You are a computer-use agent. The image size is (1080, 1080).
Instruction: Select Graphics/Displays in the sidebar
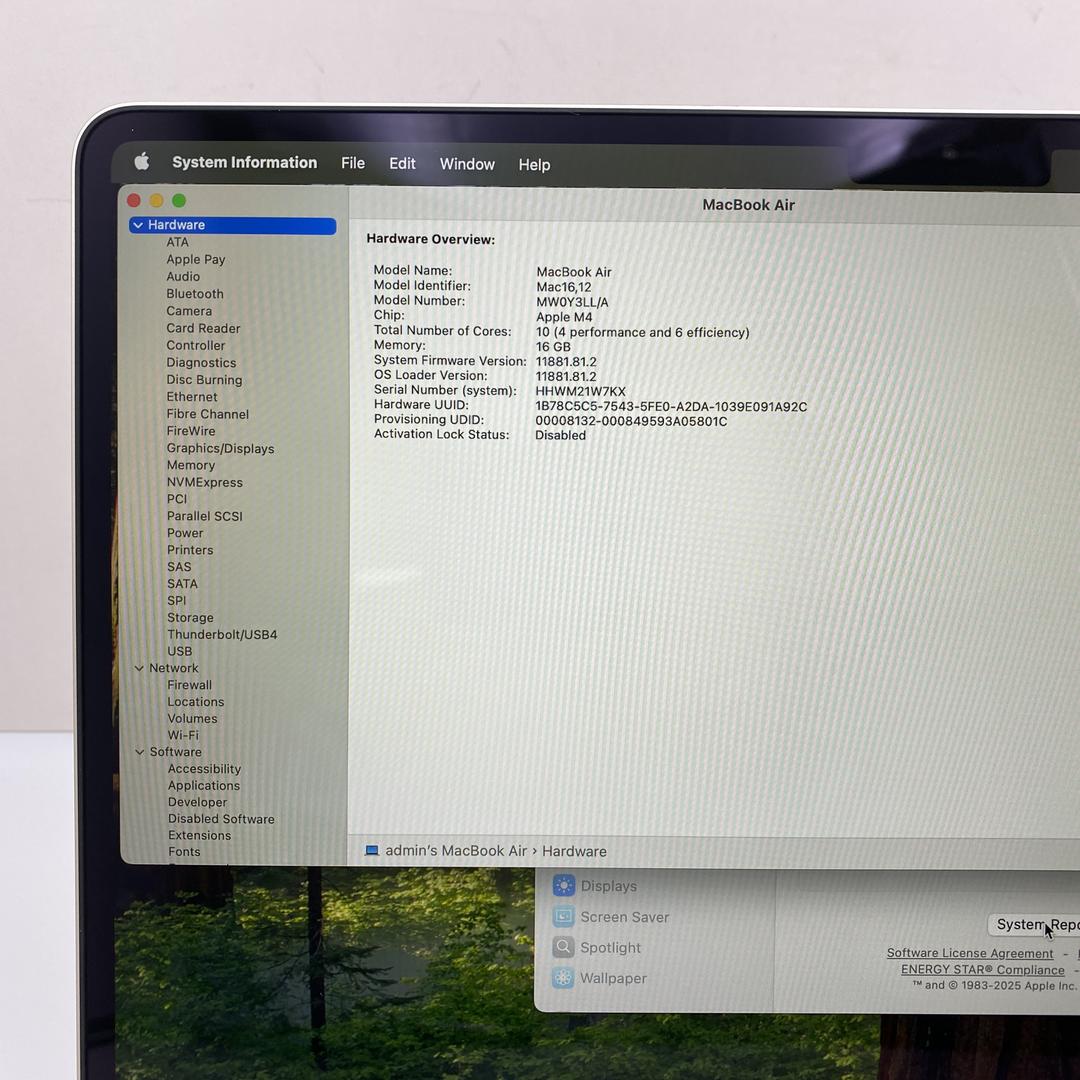[x=220, y=448]
